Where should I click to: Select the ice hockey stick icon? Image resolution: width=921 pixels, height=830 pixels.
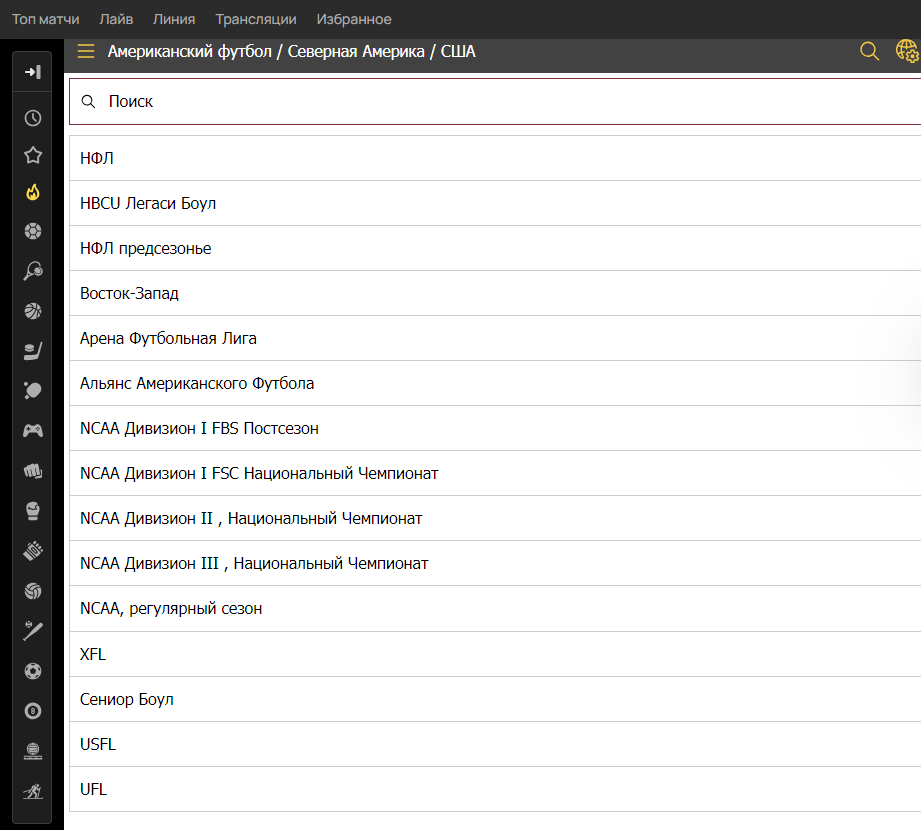pyautogui.click(x=33, y=351)
